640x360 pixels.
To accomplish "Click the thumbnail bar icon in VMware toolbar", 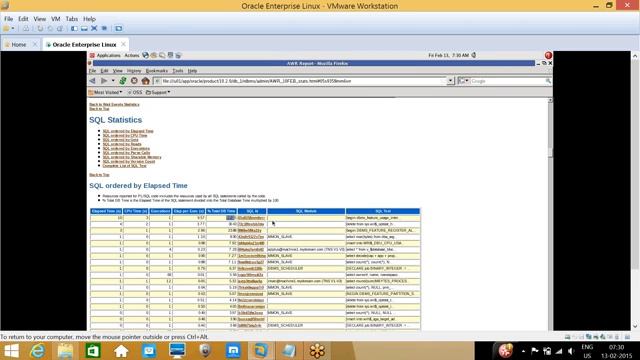I will coord(84,29).
